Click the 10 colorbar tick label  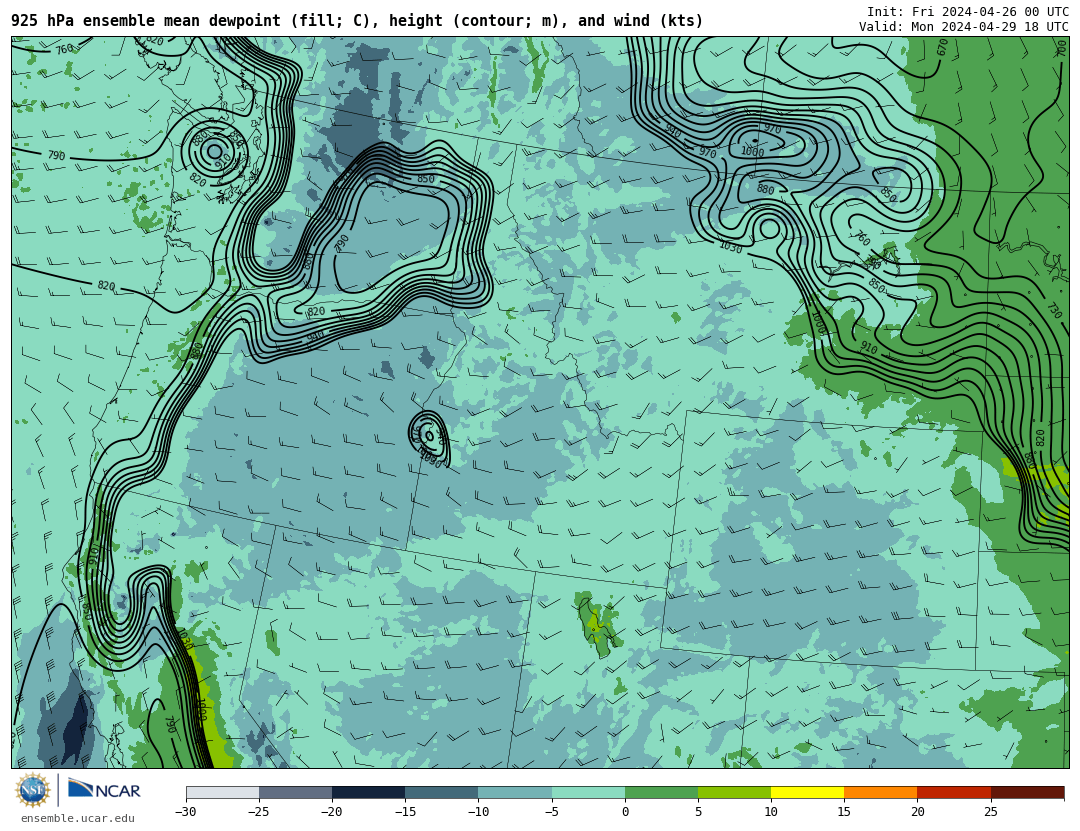tap(771, 812)
